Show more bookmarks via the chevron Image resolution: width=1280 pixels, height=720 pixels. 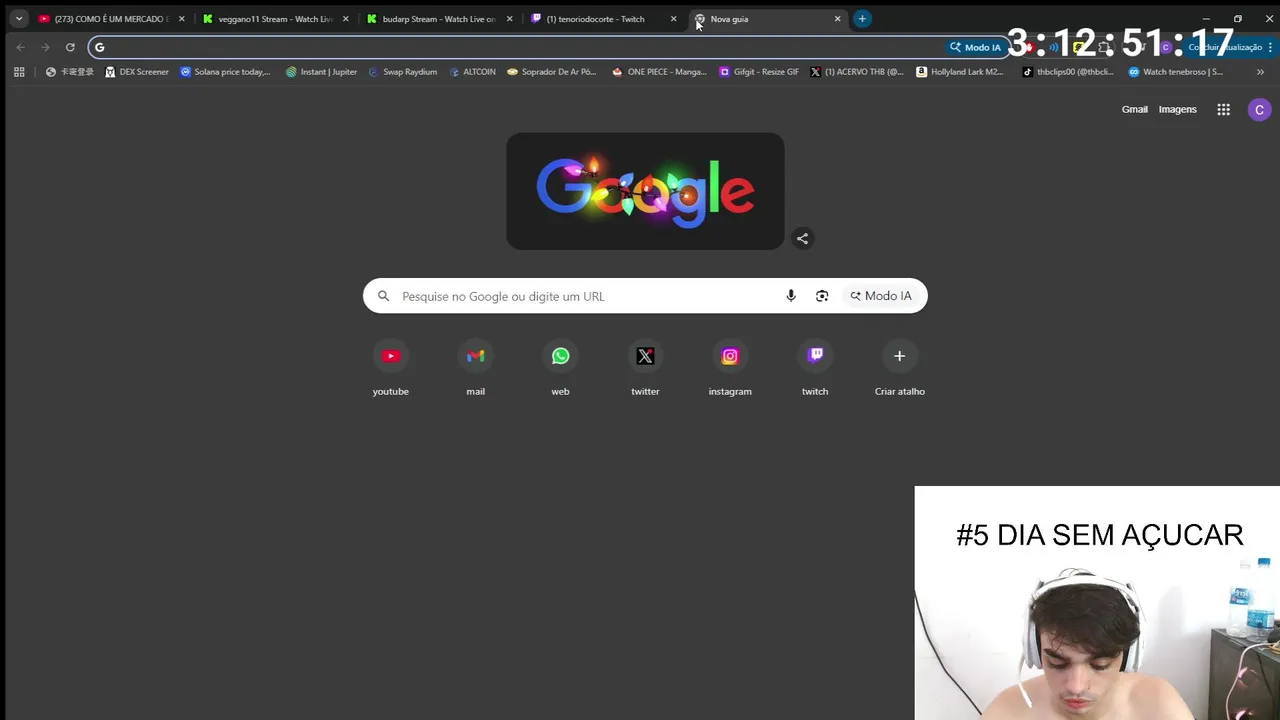1260,72
